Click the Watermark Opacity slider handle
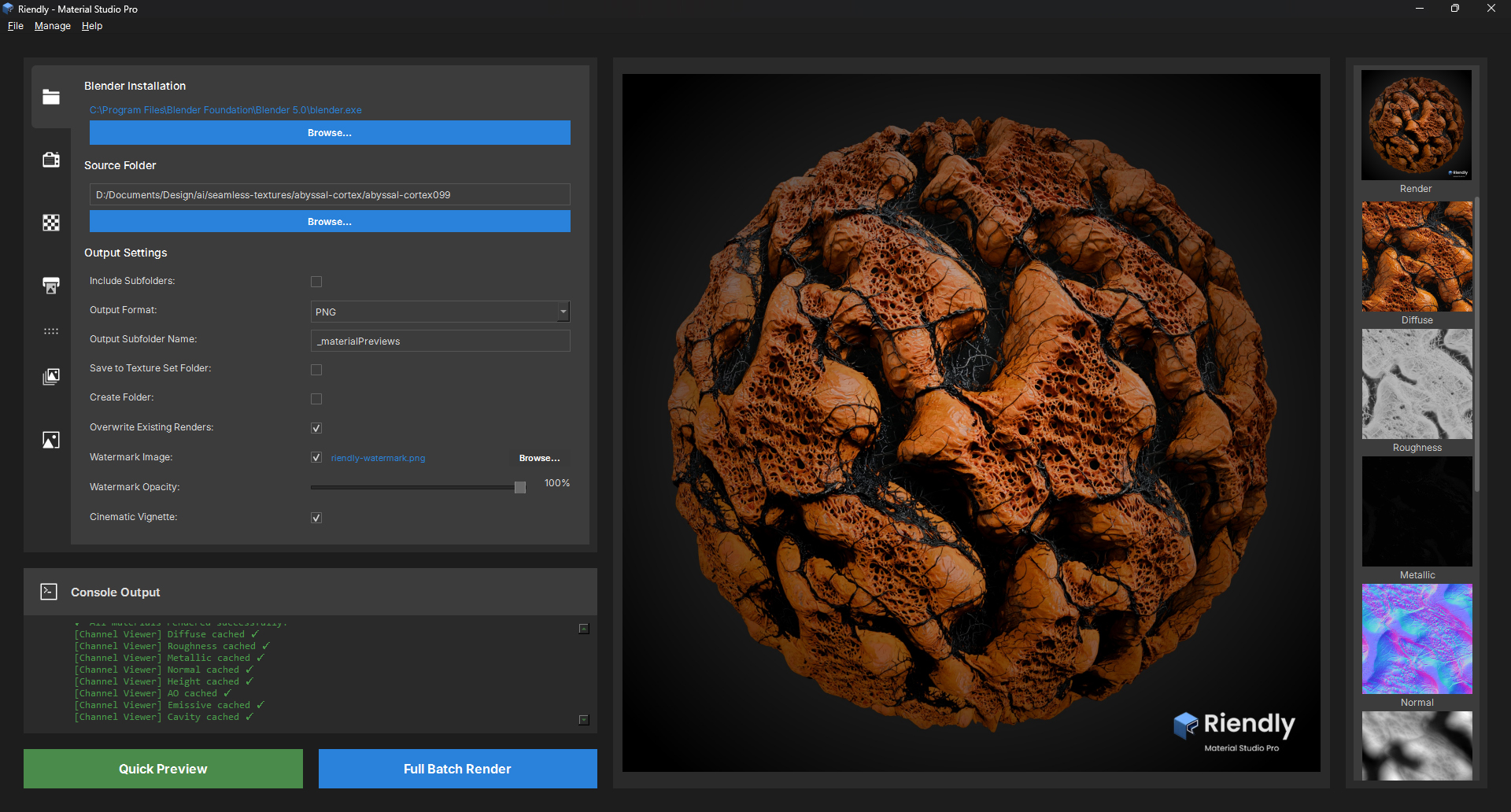The image size is (1511, 812). (x=520, y=488)
